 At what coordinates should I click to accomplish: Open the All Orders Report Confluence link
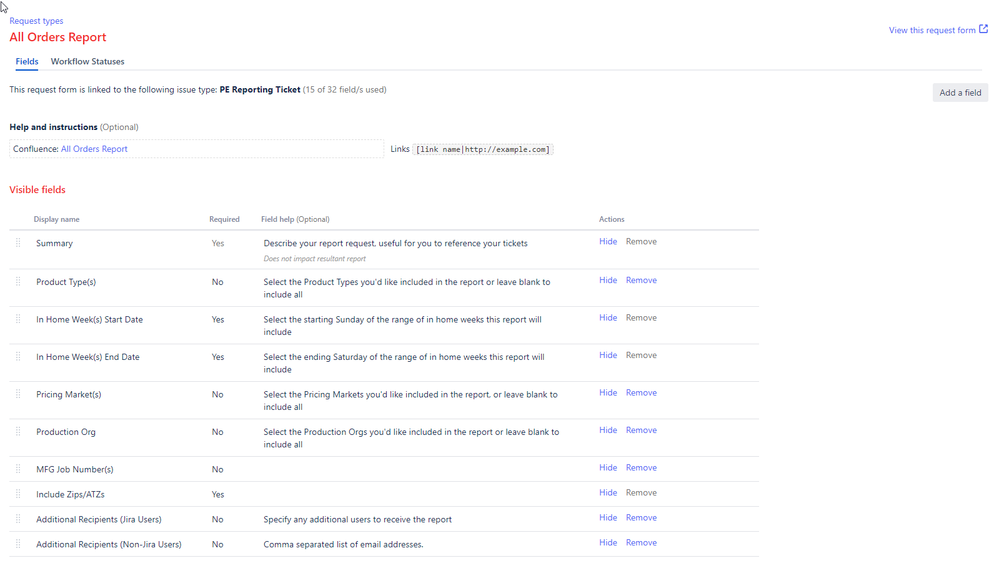coord(94,149)
